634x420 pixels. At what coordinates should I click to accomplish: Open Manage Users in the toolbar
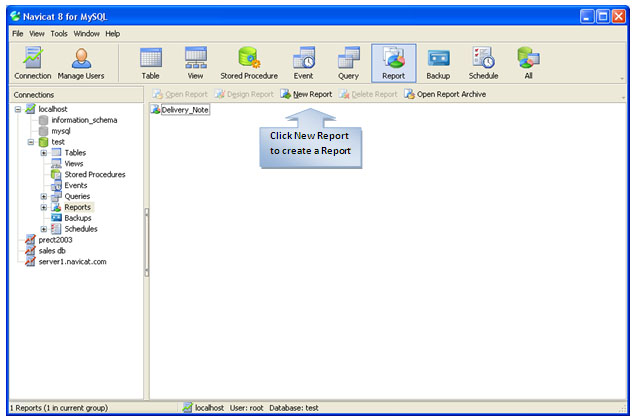81,63
